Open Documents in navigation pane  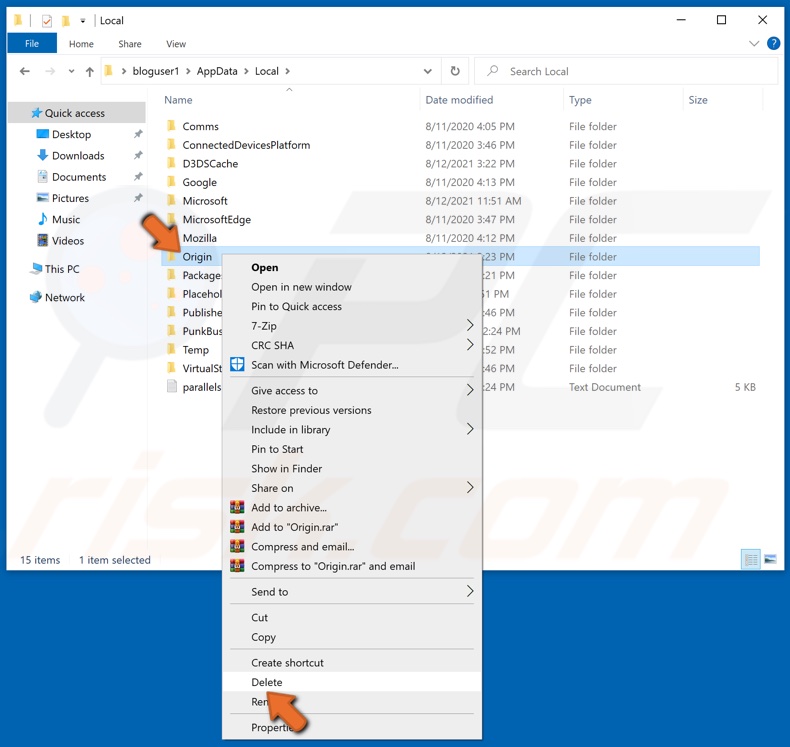(79, 177)
